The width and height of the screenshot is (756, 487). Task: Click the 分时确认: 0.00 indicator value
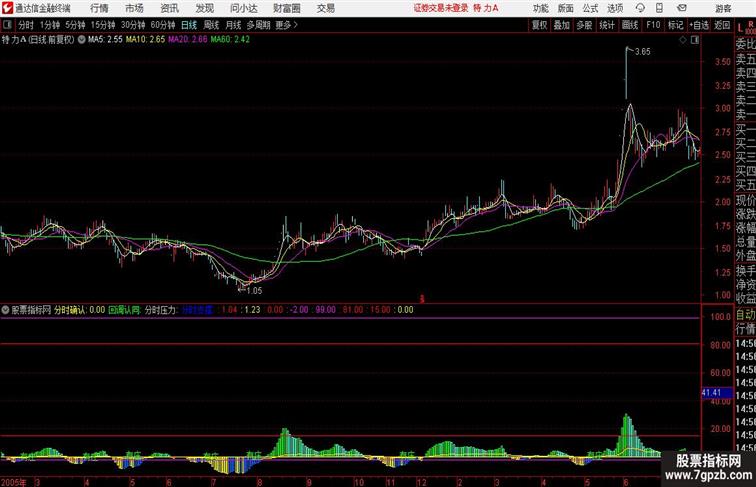(x=80, y=310)
